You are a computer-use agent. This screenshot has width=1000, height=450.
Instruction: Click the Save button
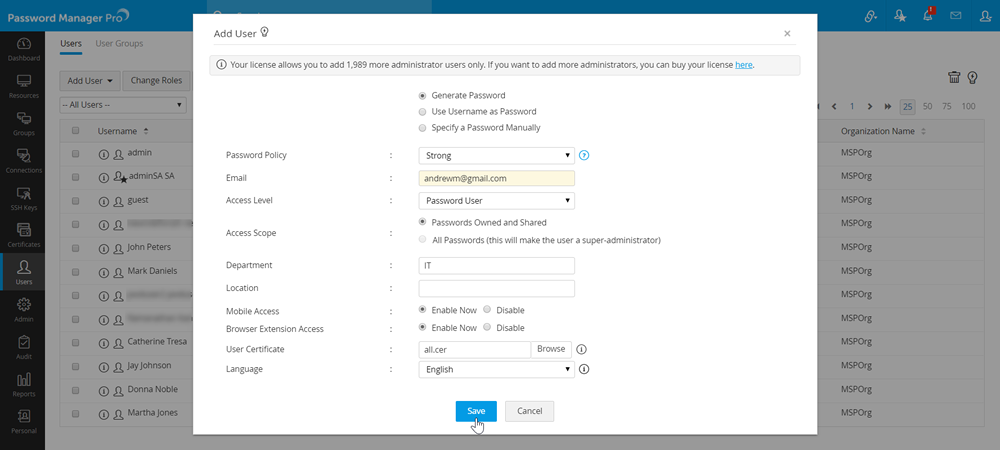point(476,411)
